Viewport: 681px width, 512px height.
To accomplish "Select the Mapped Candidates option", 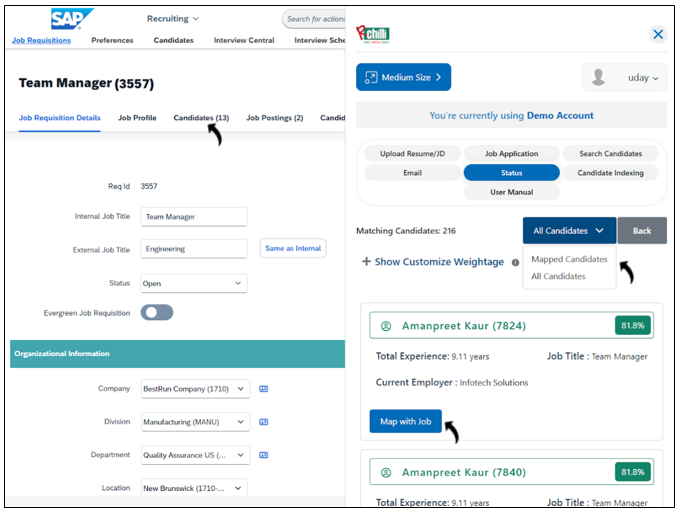I will pos(569,259).
